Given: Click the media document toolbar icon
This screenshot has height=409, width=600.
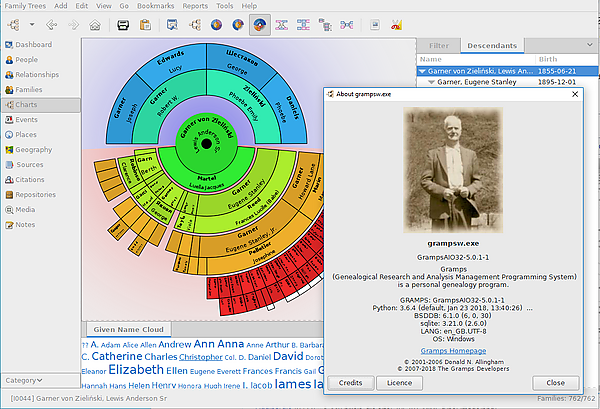Looking at the screenshot, I should 375,25.
